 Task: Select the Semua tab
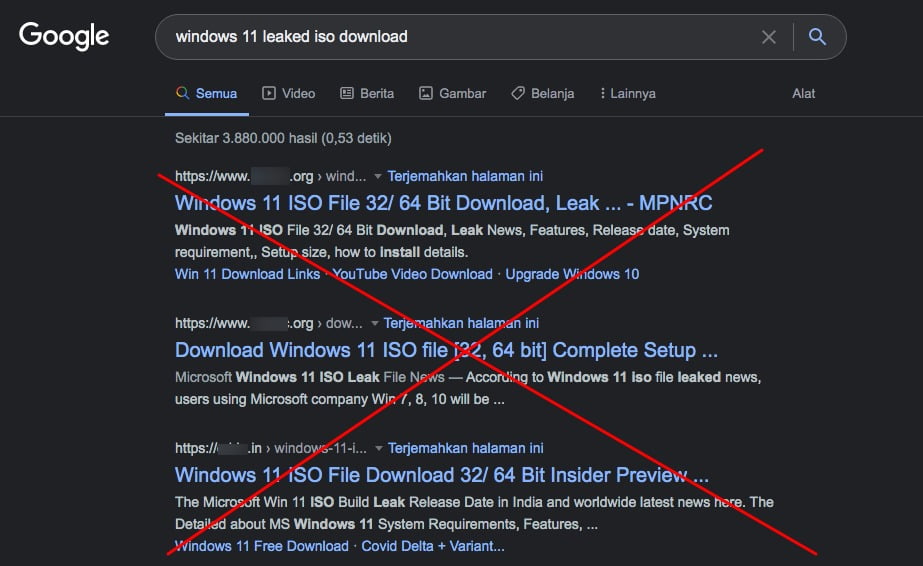coord(207,94)
